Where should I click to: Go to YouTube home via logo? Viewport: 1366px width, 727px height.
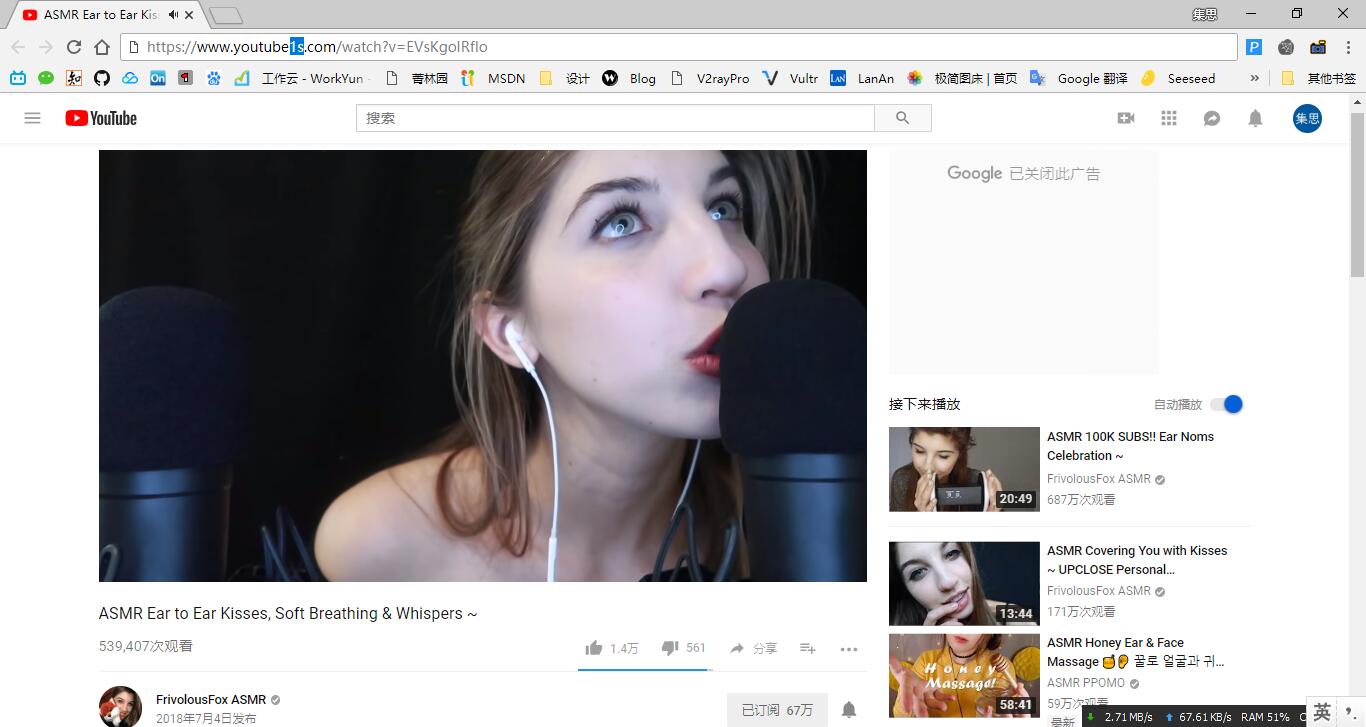pyautogui.click(x=101, y=118)
